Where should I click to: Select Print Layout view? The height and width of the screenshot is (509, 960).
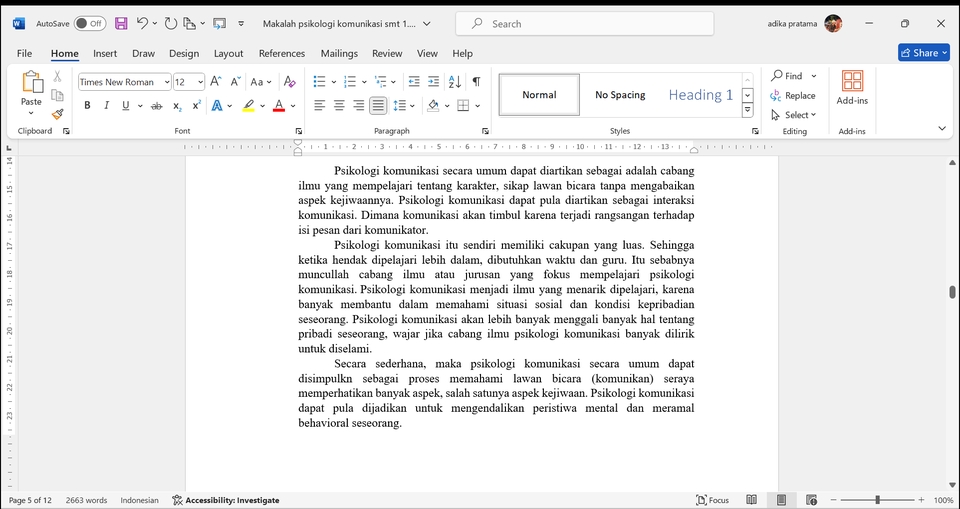[781, 500]
